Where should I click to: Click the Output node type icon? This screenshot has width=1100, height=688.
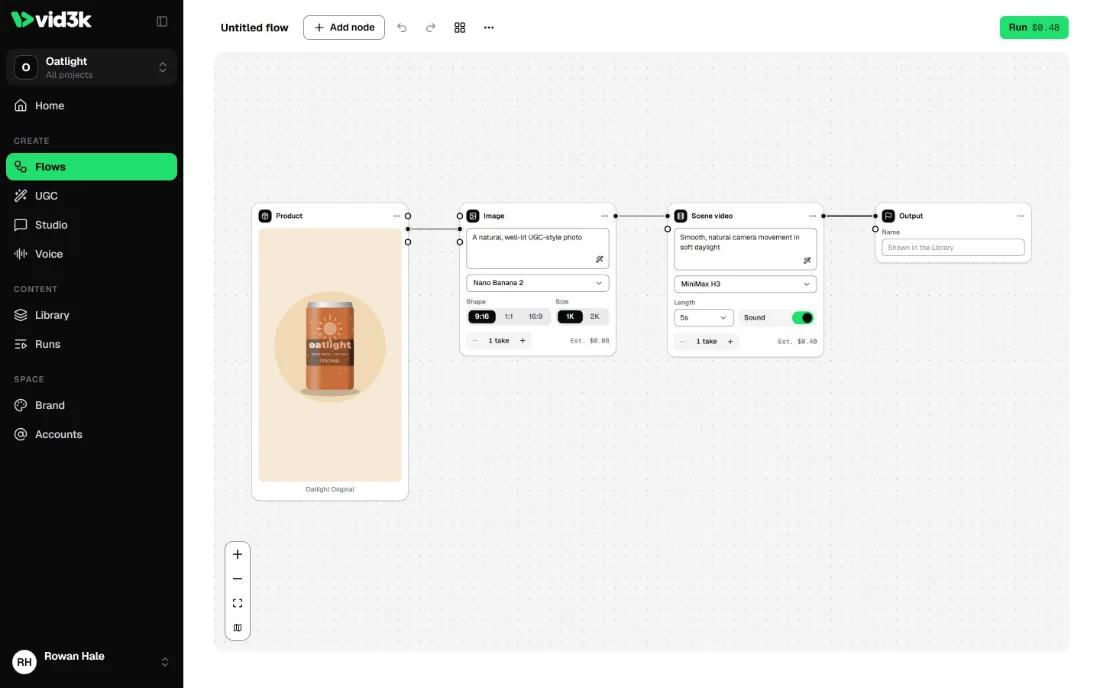(888, 216)
